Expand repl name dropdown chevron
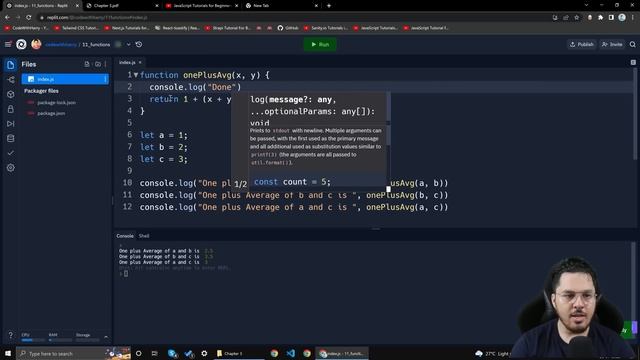640x360 pixels. tap(128, 44)
